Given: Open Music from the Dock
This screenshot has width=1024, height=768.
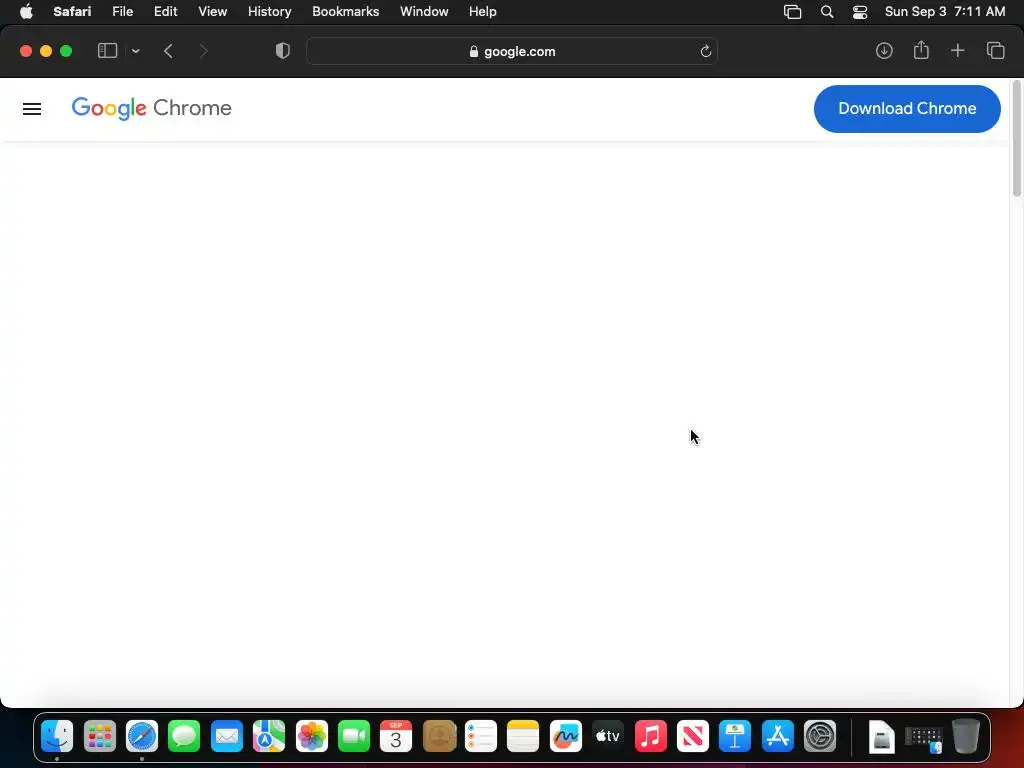Looking at the screenshot, I should click(650, 737).
